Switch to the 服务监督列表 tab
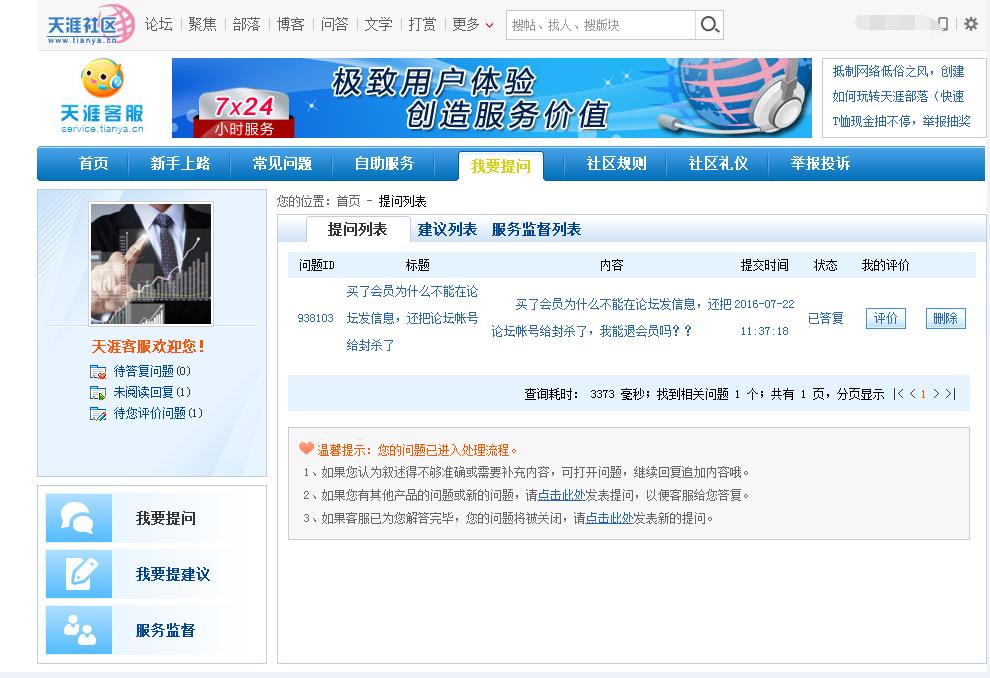The height and width of the screenshot is (678, 990). point(538,229)
